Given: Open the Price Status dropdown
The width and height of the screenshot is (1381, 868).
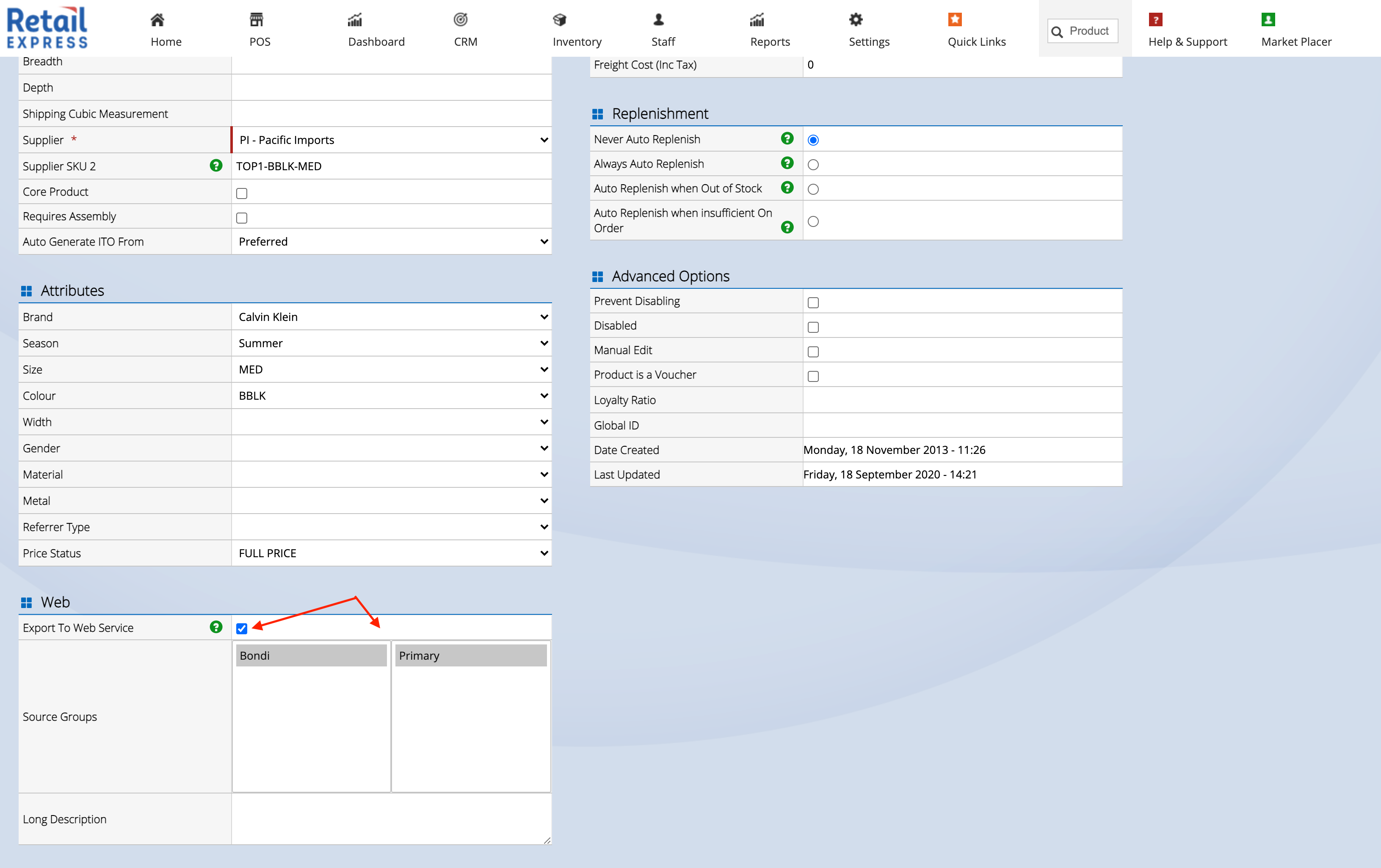Looking at the screenshot, I should tap(392, 554).
